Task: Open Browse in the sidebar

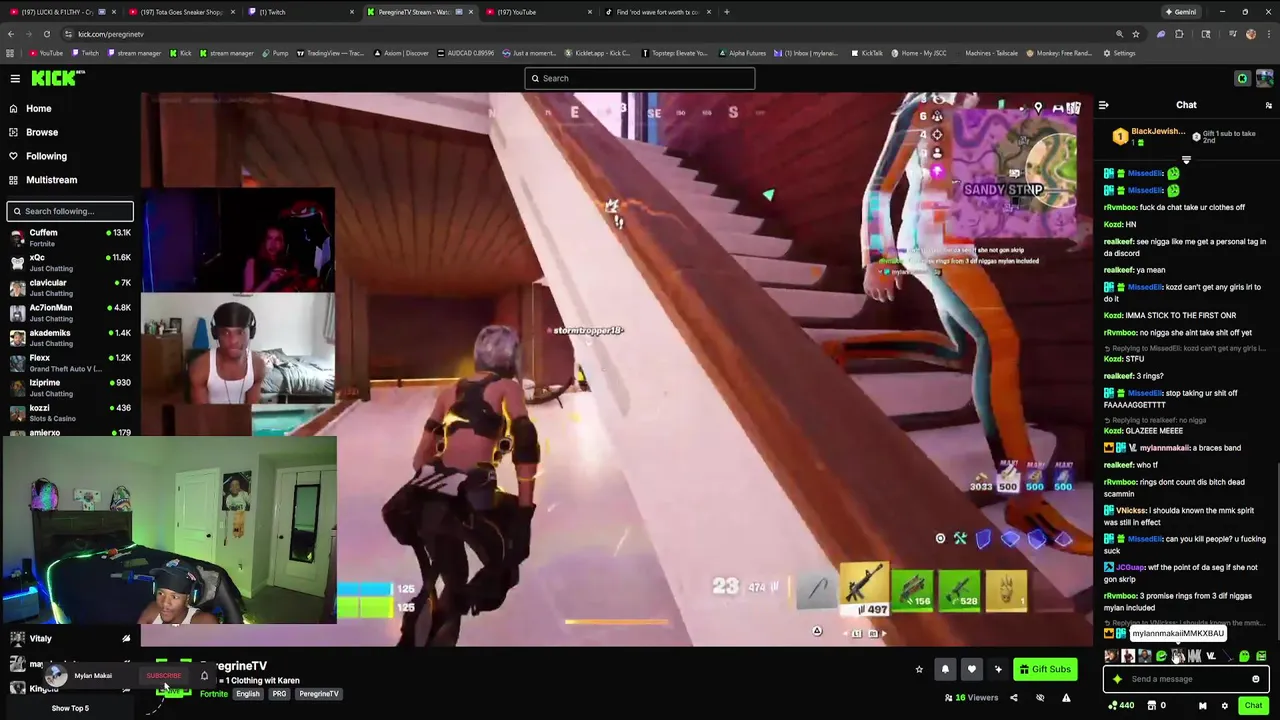Action: click(41, 132)
